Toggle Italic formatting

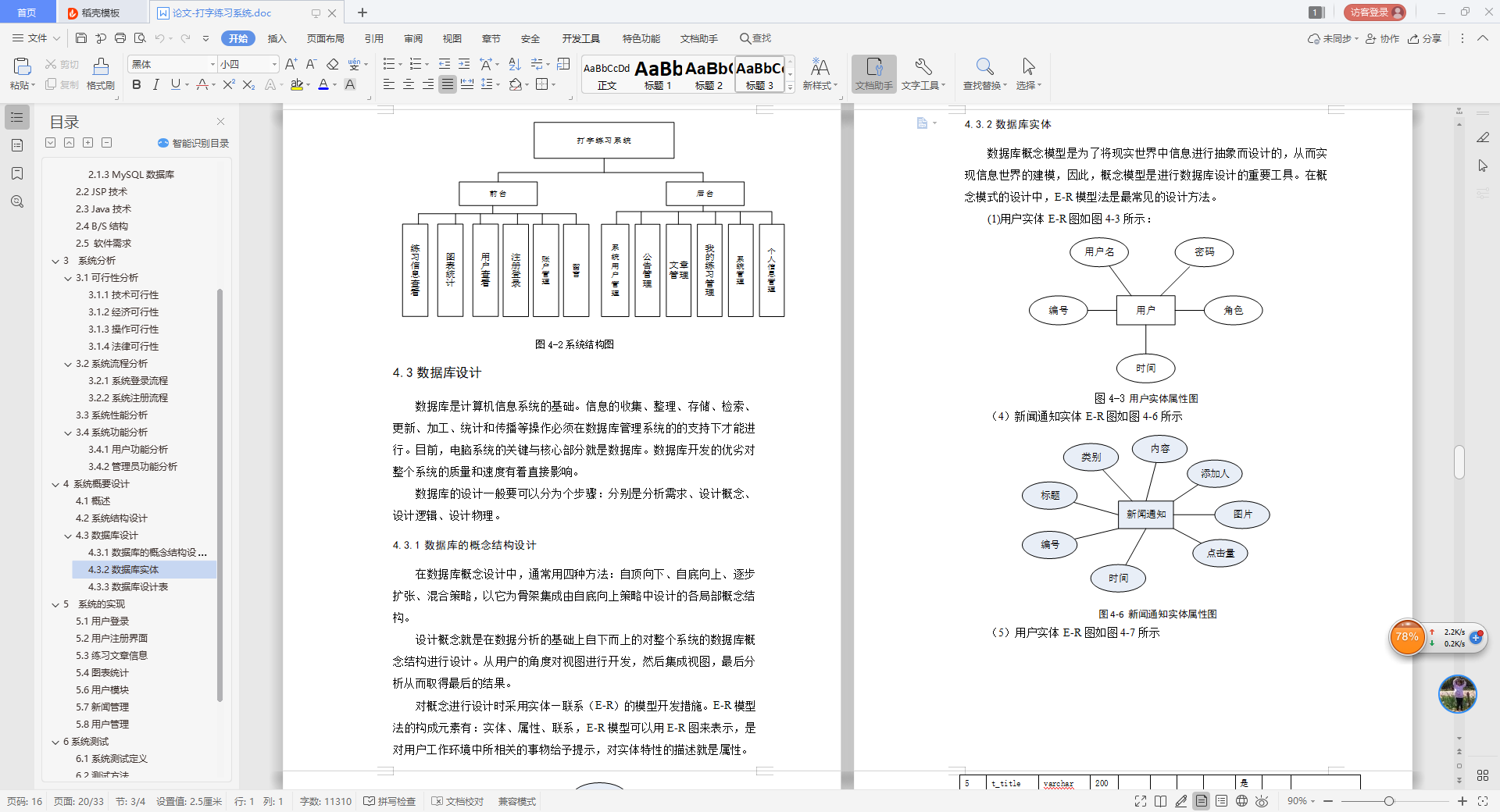coord(156,84)
